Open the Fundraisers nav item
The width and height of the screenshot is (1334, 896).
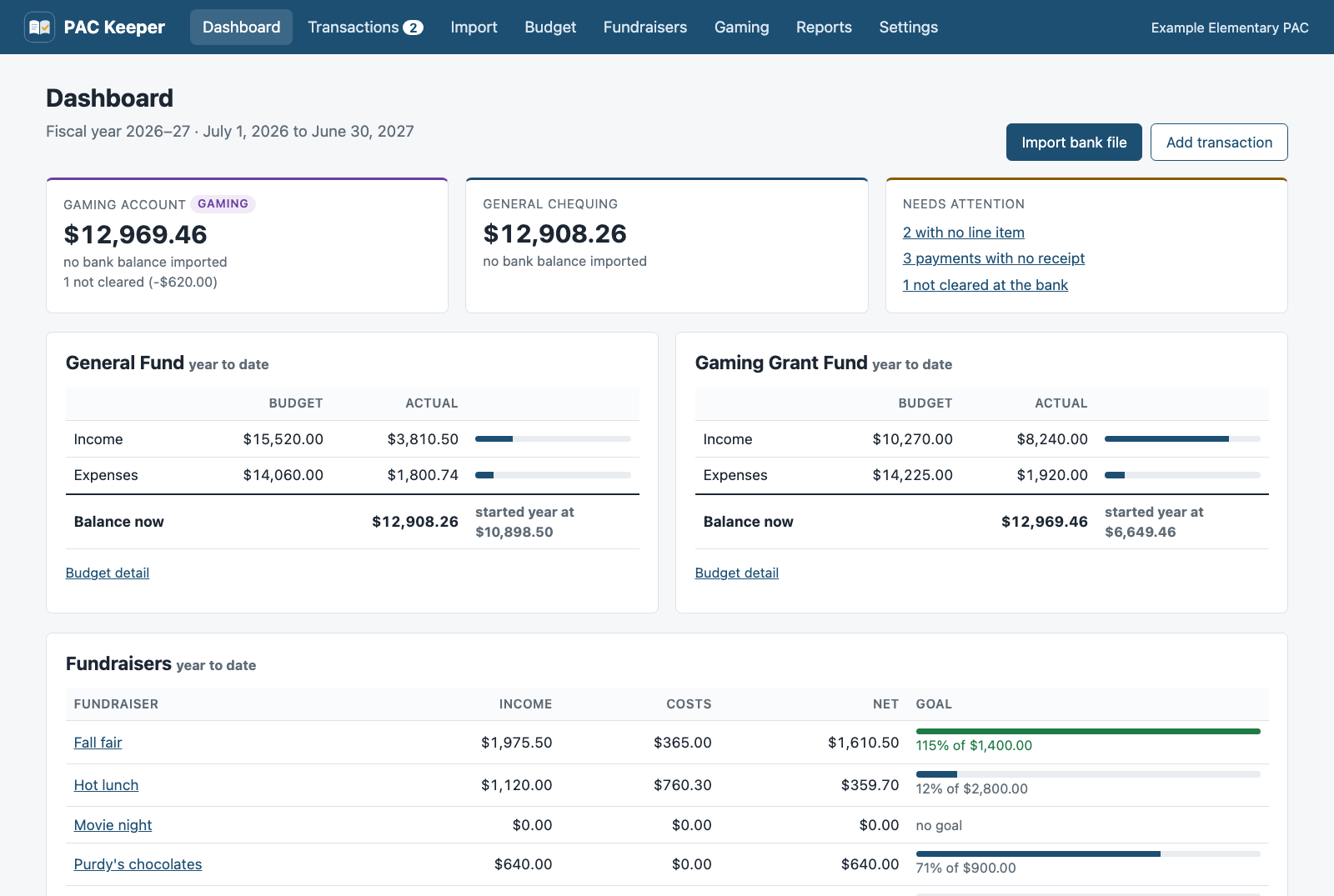pyautogui.click(x=645, y=28)
